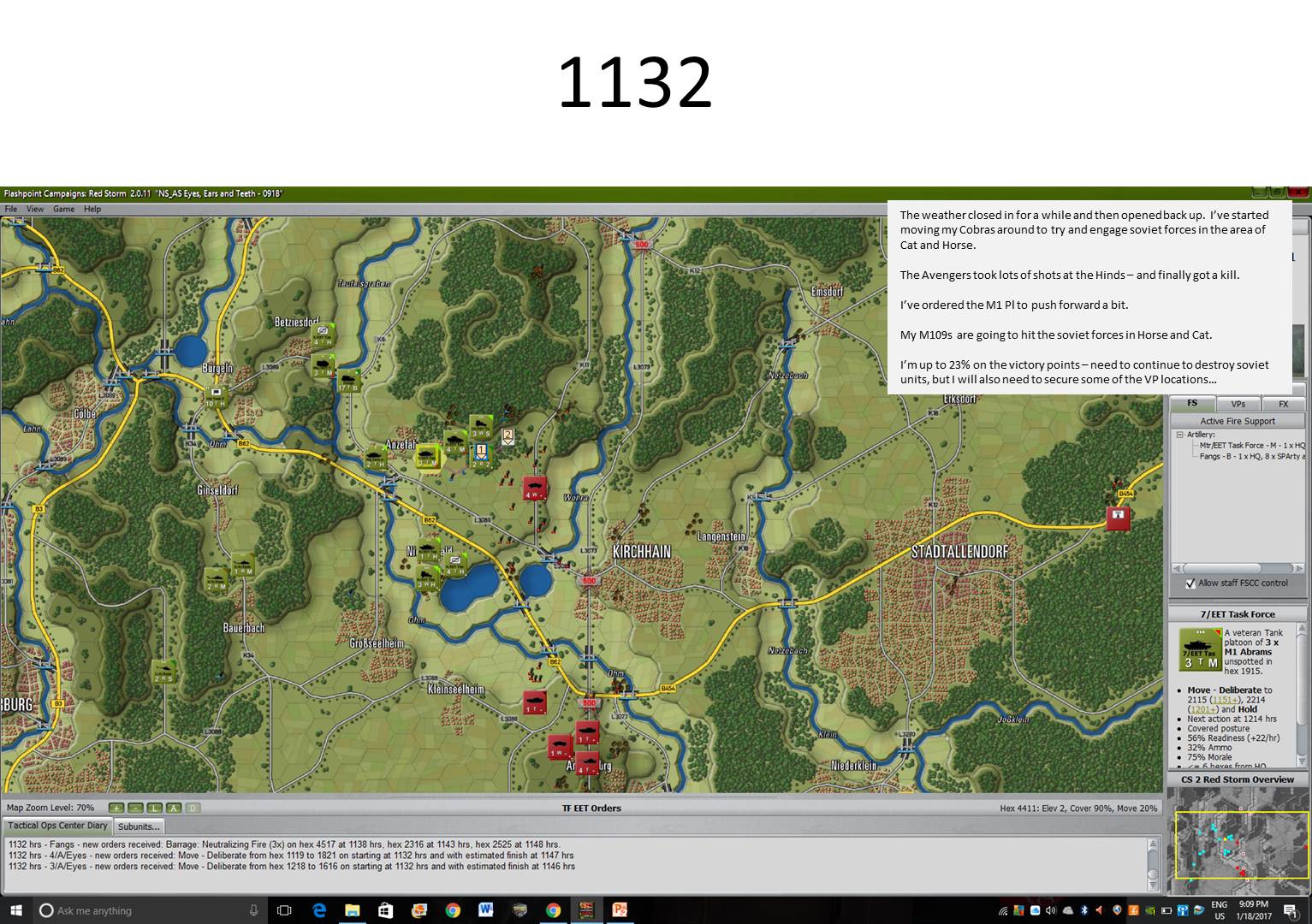
Task: Select the 3 W S friendly unit counter
Action: (481, 427)
